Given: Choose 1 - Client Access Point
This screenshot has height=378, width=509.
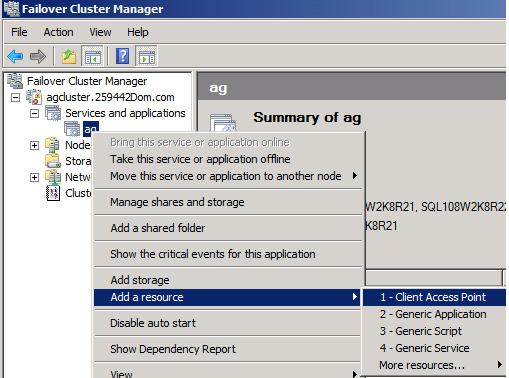Looking at the screenshot, I should [434, 297].
